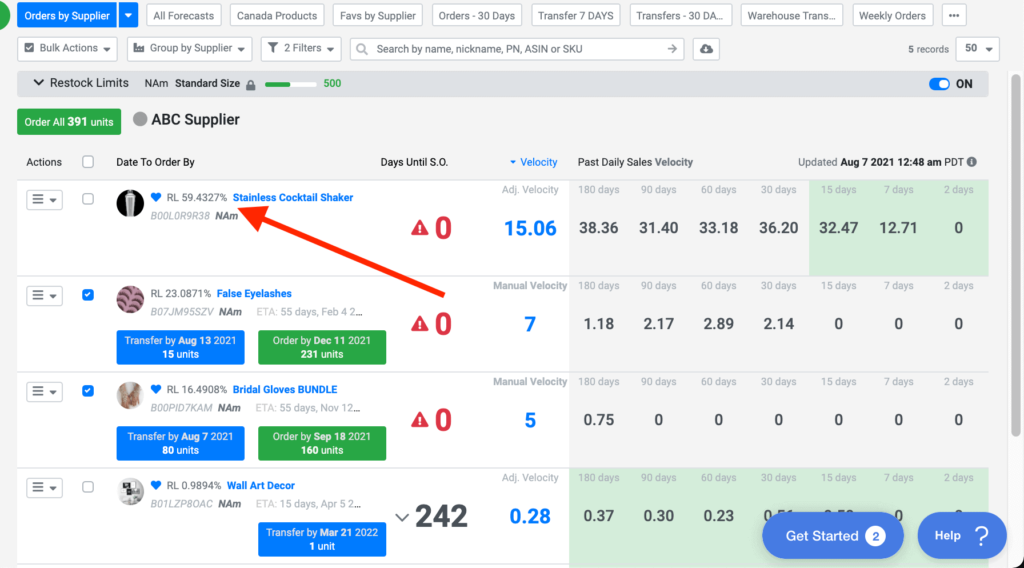
Task: Click the cloud download icon
Action: click(707, 49)
